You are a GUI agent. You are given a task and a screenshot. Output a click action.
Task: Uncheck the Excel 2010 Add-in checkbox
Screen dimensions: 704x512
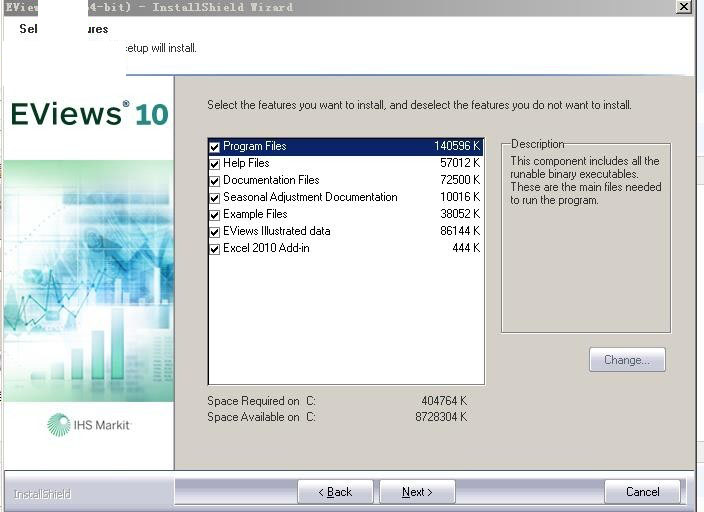point(215,249)
